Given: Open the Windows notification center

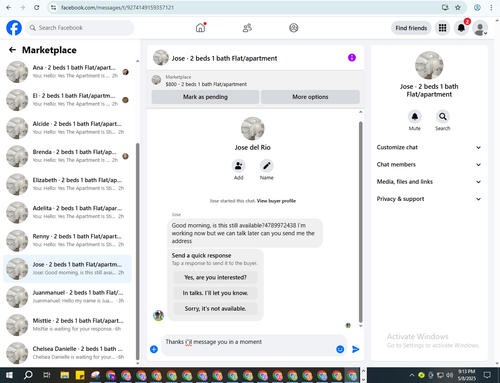Looking at the screenshot, I should coord(487,375).
